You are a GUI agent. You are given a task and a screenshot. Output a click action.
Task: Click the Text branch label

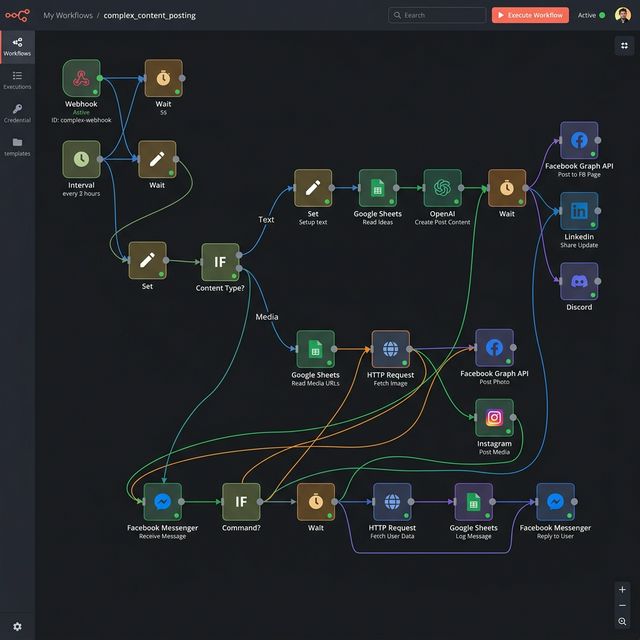(x=266, y=220)
